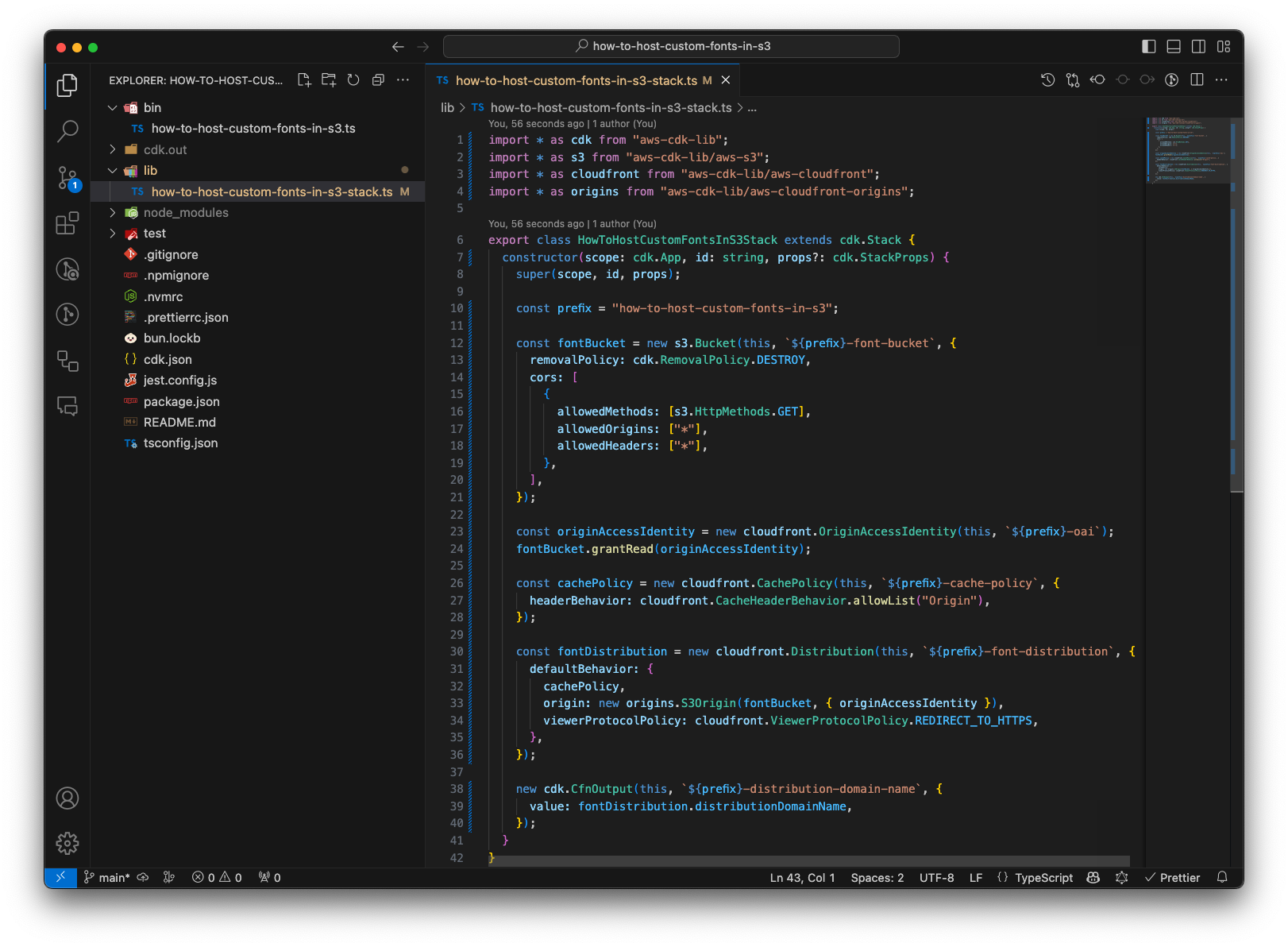Toggle the bottom panel visibility
1288x947 pixels.
(1174, 47)
